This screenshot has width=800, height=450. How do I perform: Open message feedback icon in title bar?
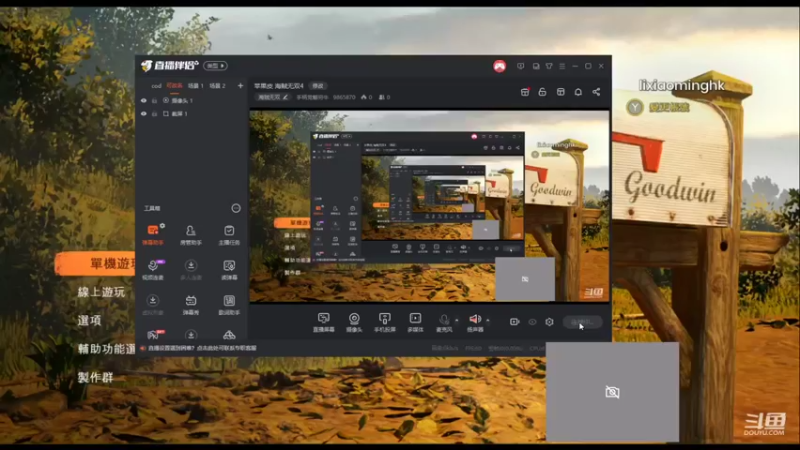point(520,66)
